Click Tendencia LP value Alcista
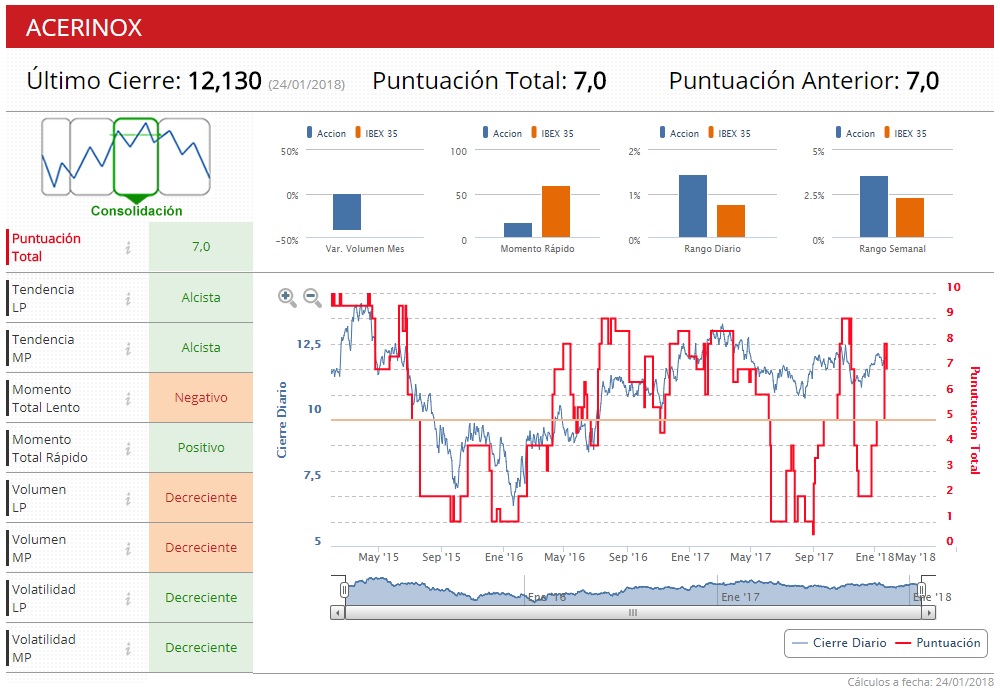 point(201,297)
